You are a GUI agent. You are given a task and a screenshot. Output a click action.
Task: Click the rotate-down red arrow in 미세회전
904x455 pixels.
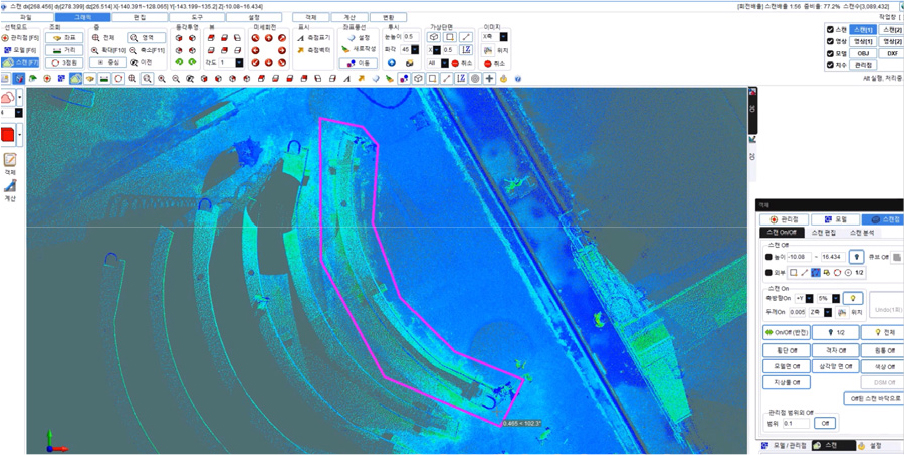pyautogui.click(x=268, y=62)
